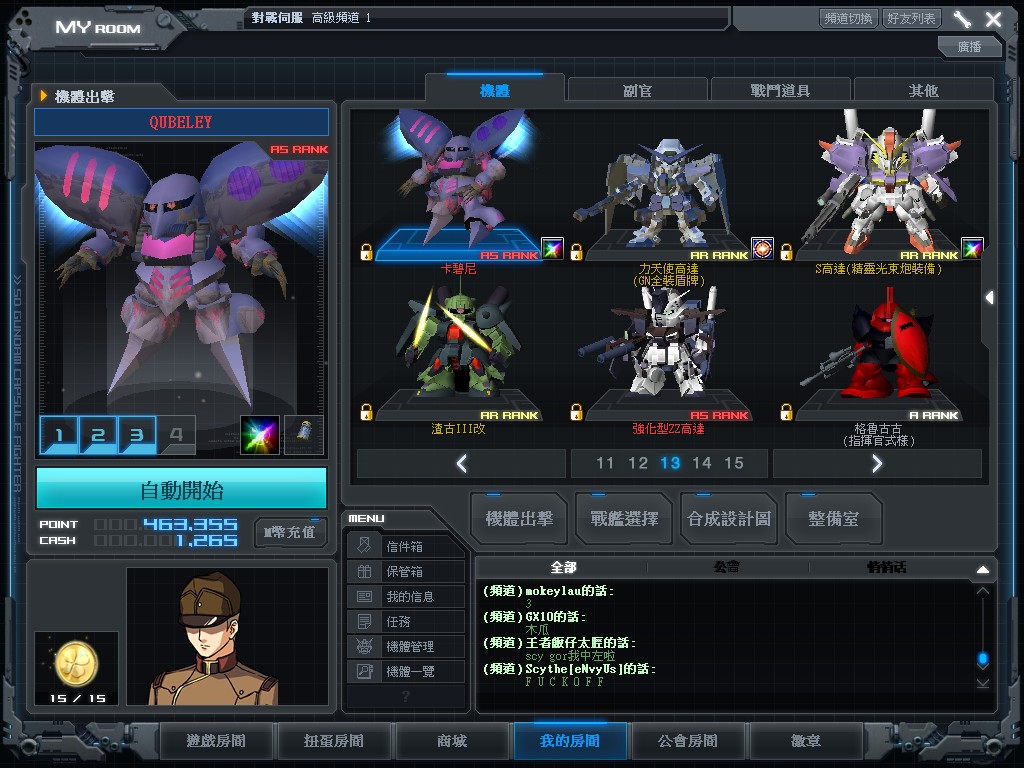1024x768 pixels.
Task: Click the wrench settings icon
Action: coord(962,19)
